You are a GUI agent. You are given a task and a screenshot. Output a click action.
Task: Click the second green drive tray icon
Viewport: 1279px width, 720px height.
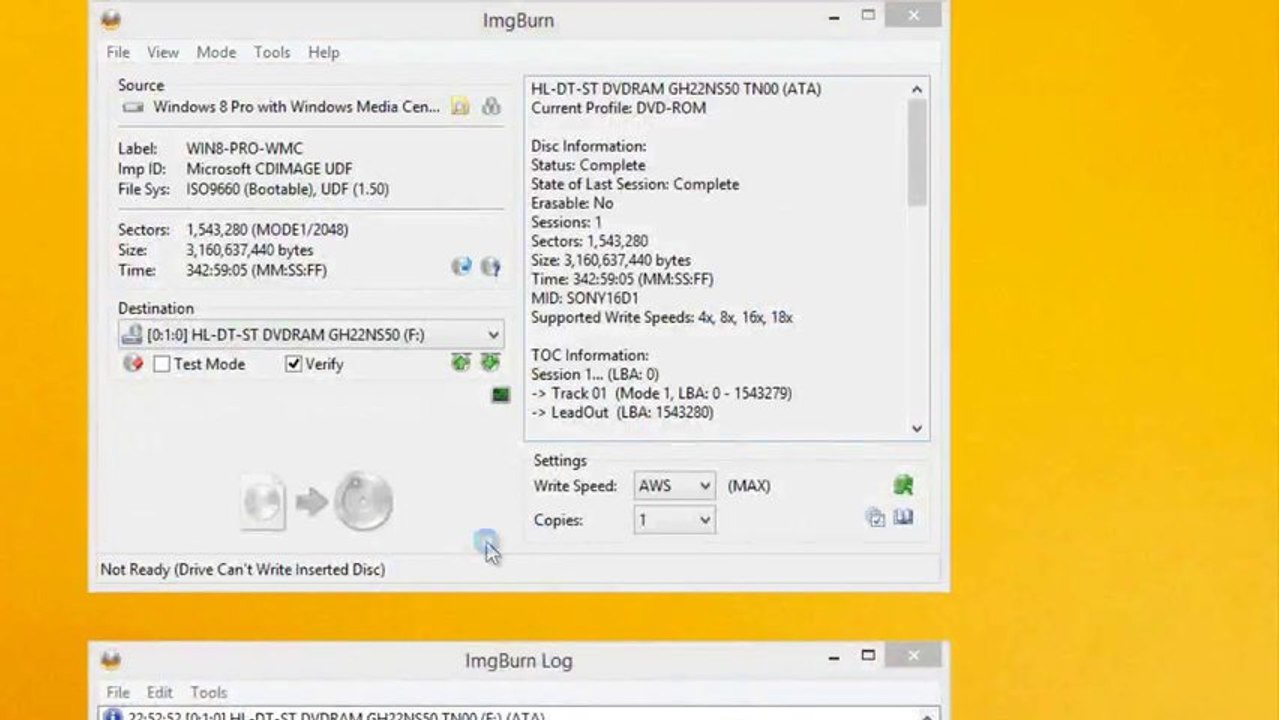[490, 362]
